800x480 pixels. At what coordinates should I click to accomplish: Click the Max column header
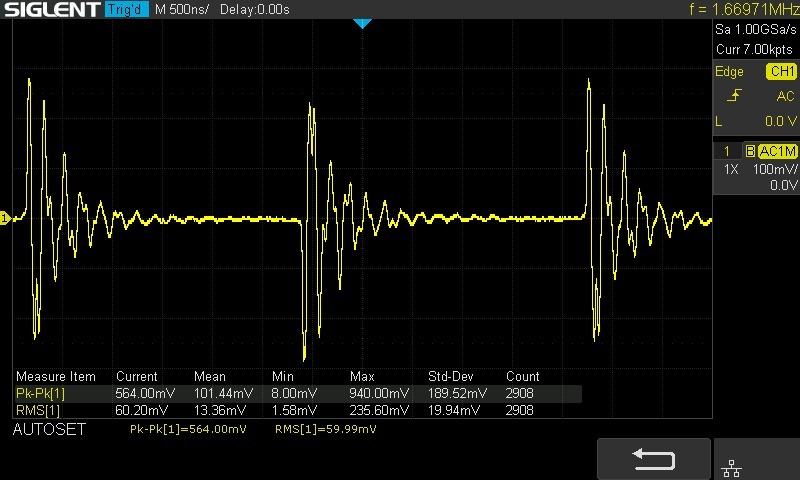coord(362,376)
